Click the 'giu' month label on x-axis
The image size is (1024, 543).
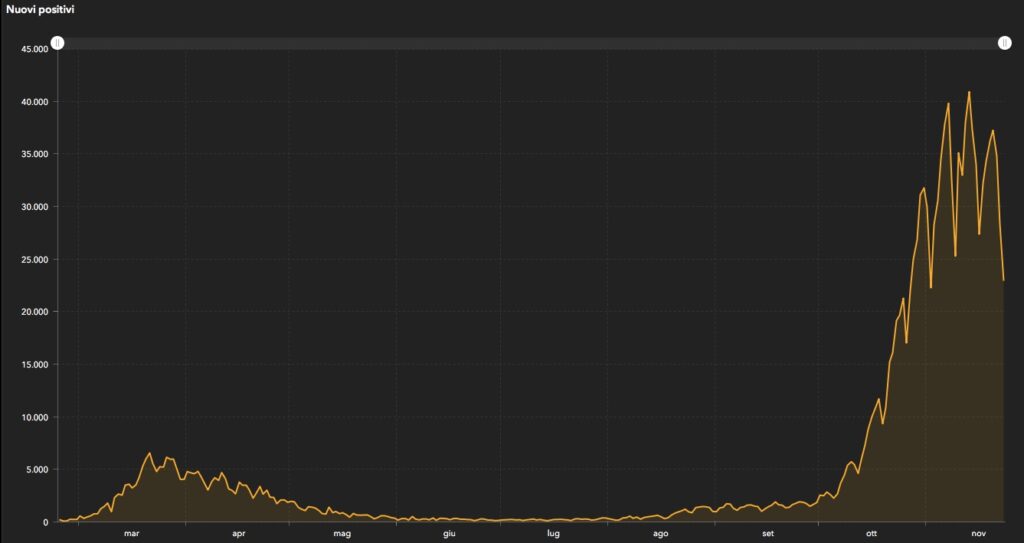coord(449,534)
